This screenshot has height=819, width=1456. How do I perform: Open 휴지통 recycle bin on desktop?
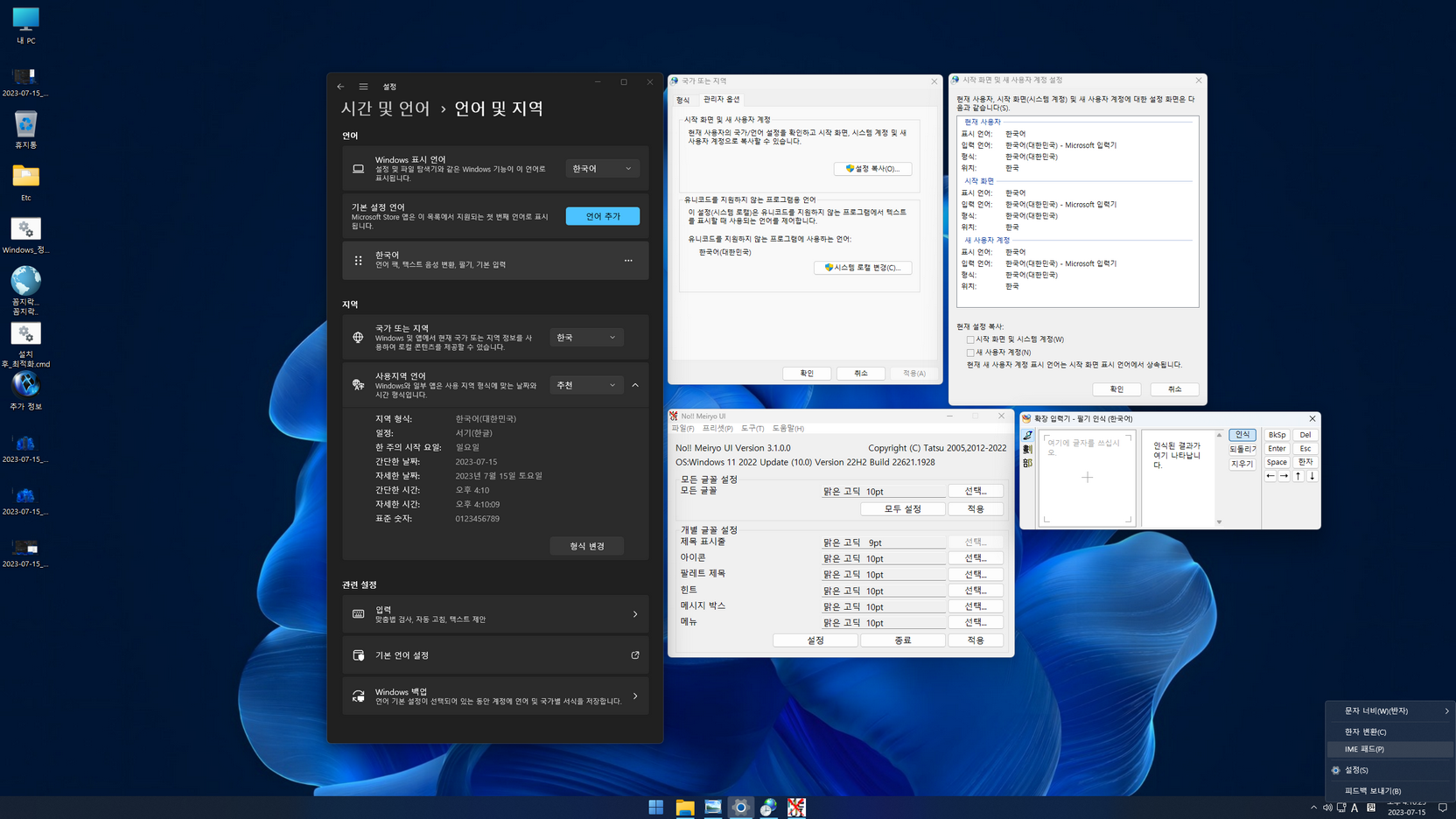pos(25,129)
